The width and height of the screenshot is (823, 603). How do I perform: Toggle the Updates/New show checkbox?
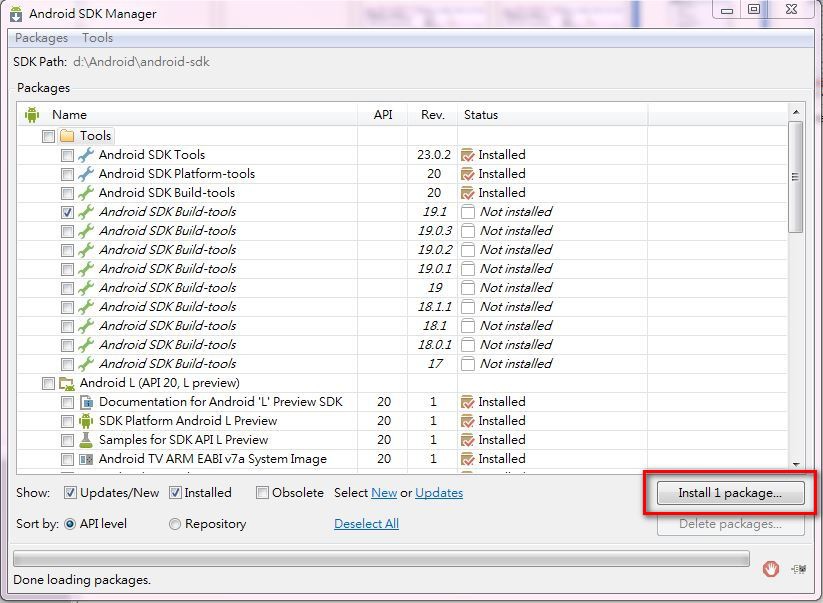[x=70, y=493]
